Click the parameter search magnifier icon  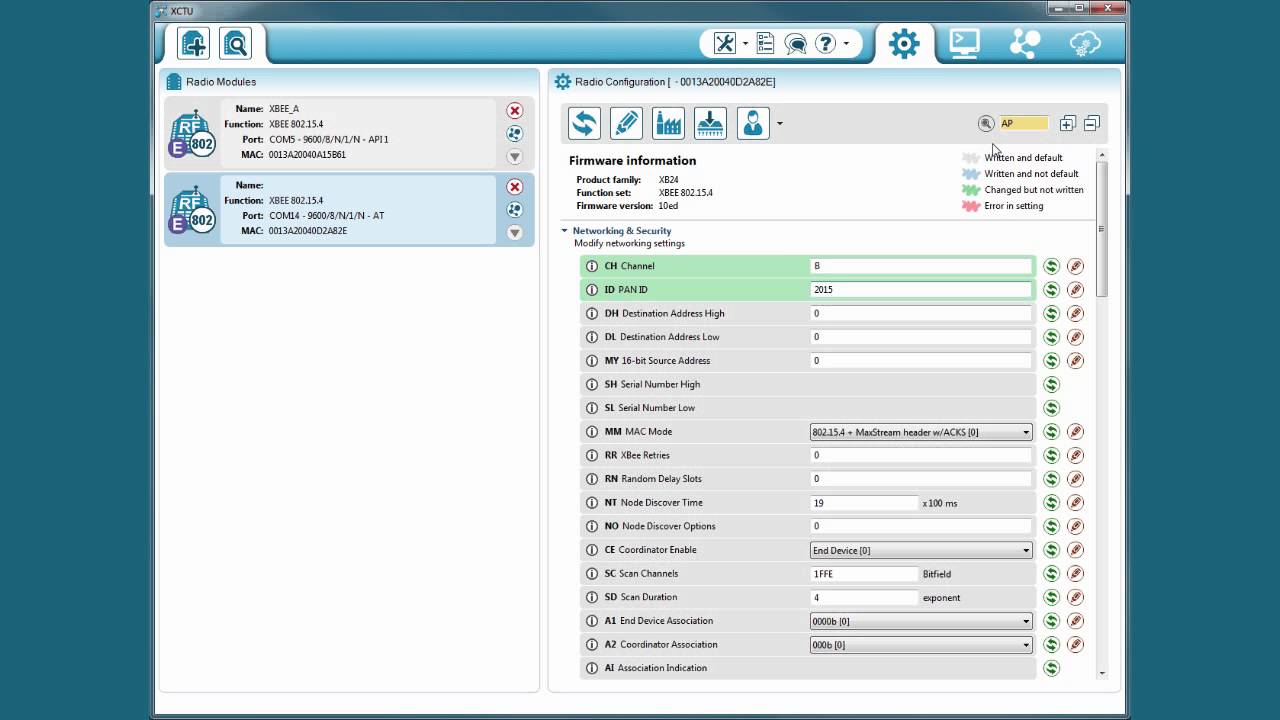tap(986, 123)
